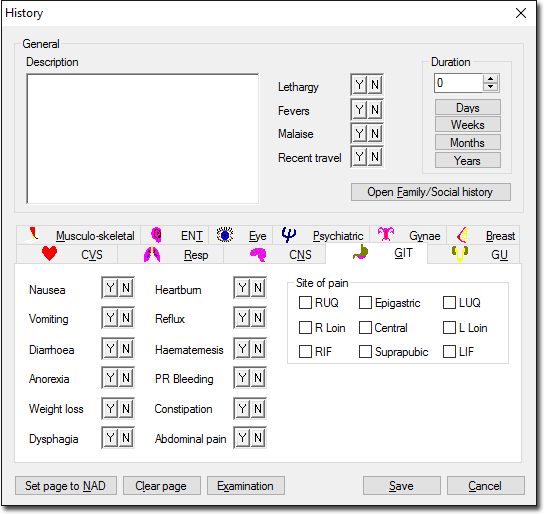Click the kidneys GU icon

click(x=460, y=254)
